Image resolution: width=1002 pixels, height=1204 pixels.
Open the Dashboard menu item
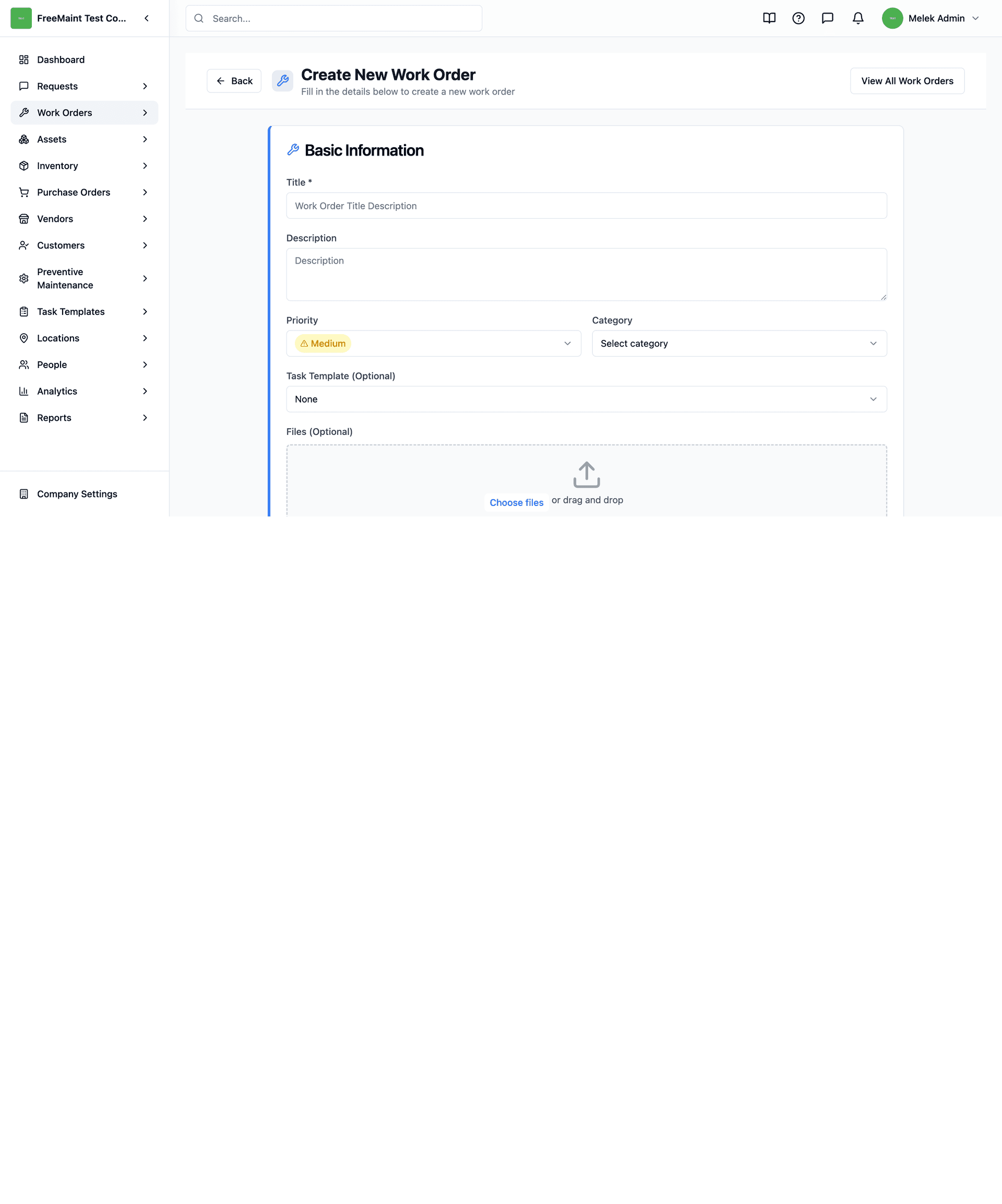point(84,60)
